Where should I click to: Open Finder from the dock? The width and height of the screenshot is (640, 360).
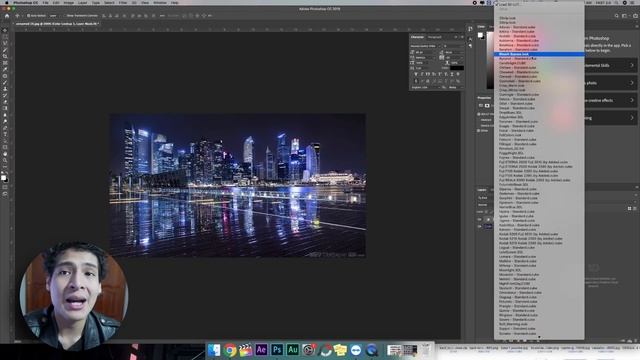click(214, 350)
